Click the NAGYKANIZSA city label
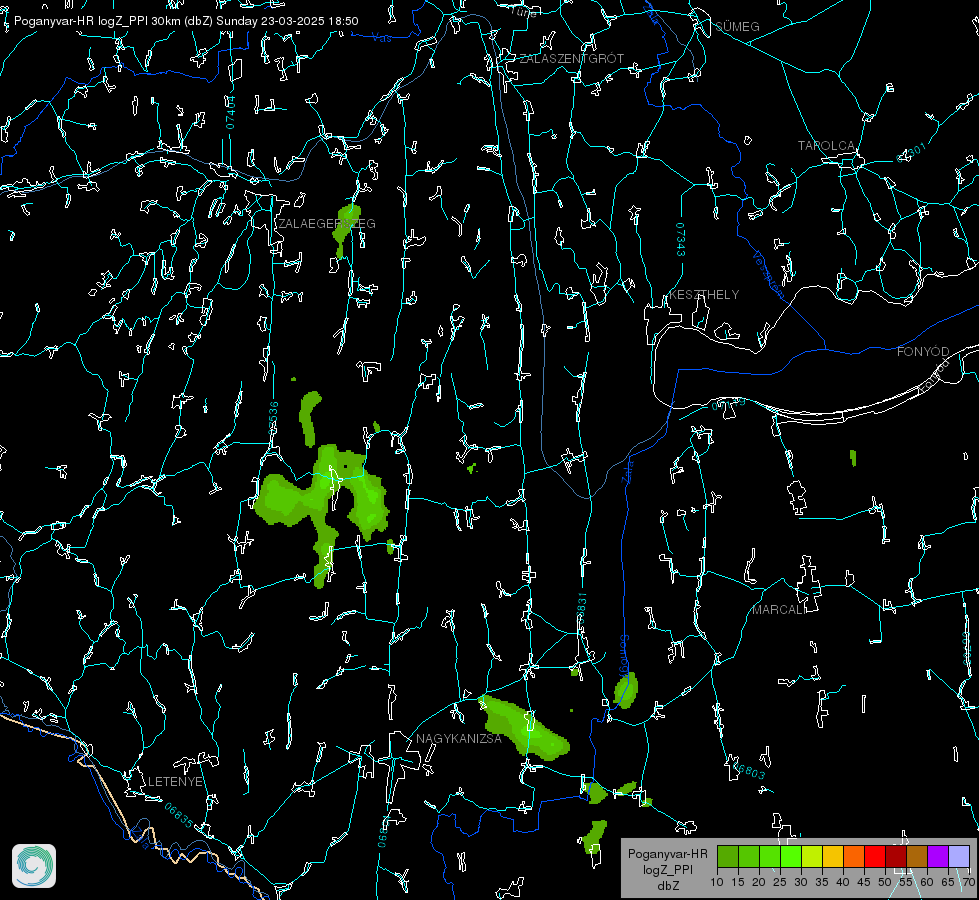The height and width of the screenshot is (900, 979). pos(459,738)
